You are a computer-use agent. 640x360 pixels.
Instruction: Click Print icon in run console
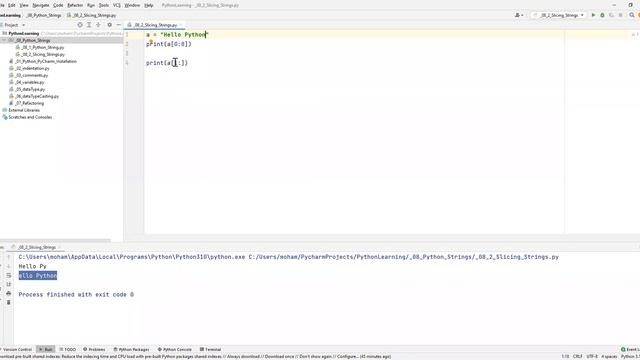click(x=9, y=293)
